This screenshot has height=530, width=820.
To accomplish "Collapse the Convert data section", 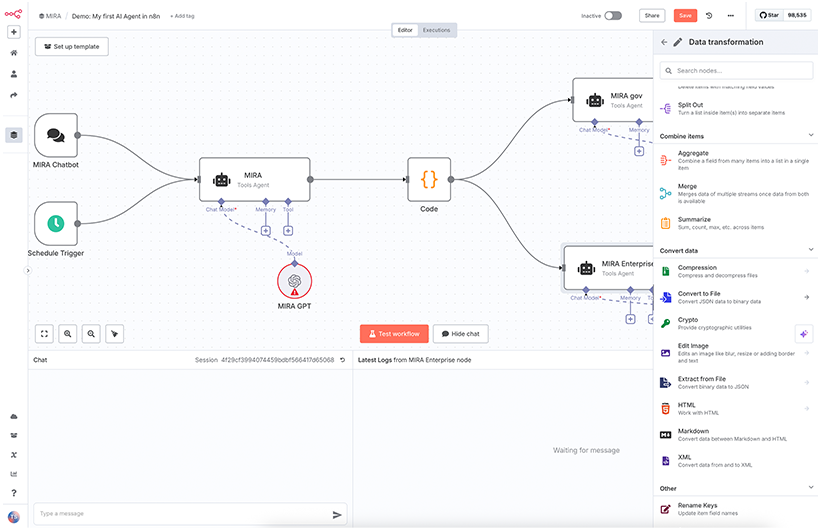I will pos(811,250).
